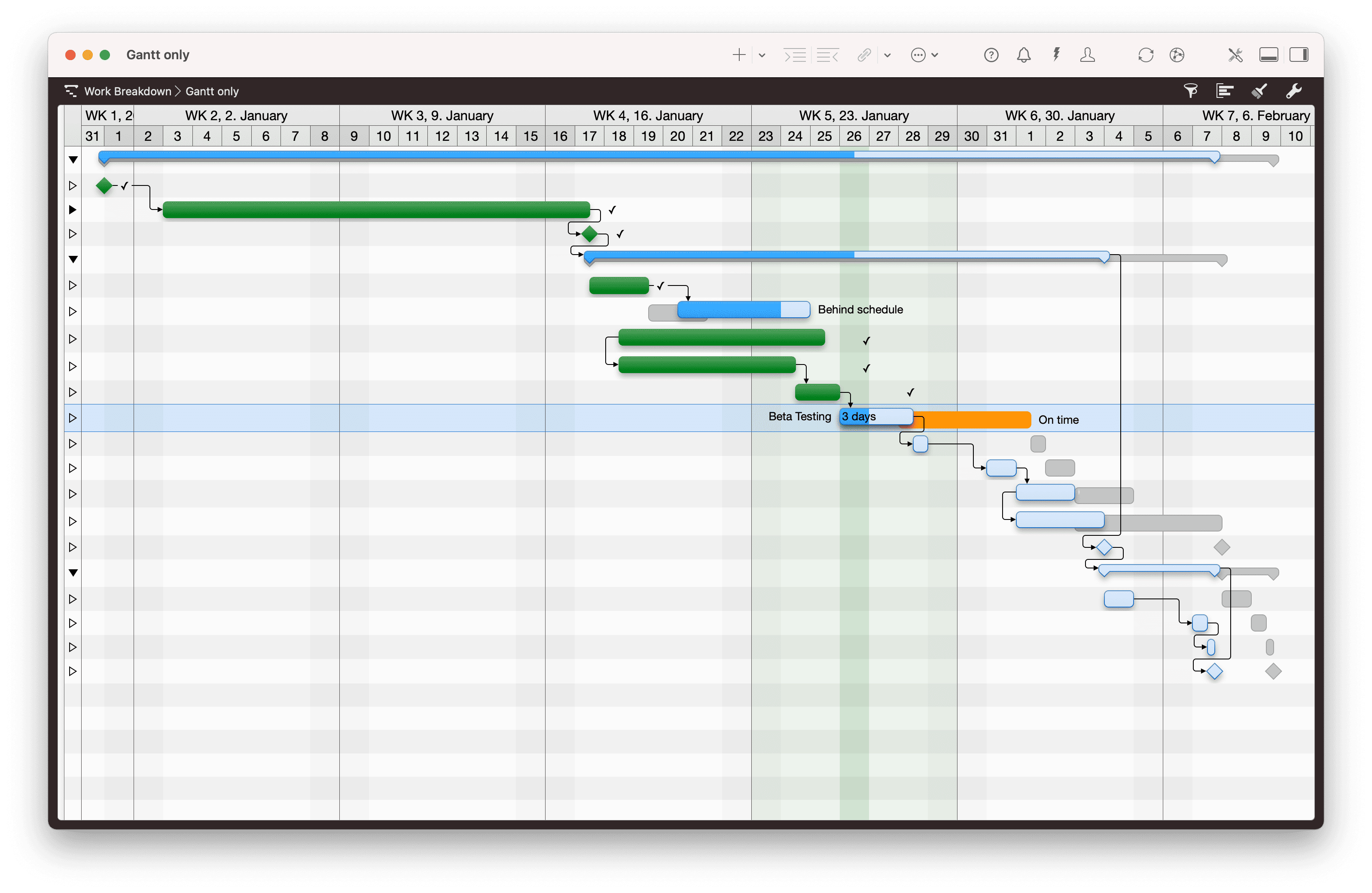The width and height of the screenshot is (1372, 893).
Task: Open the dropdown chevron beside the plus button
Action: tap(762, 55)
